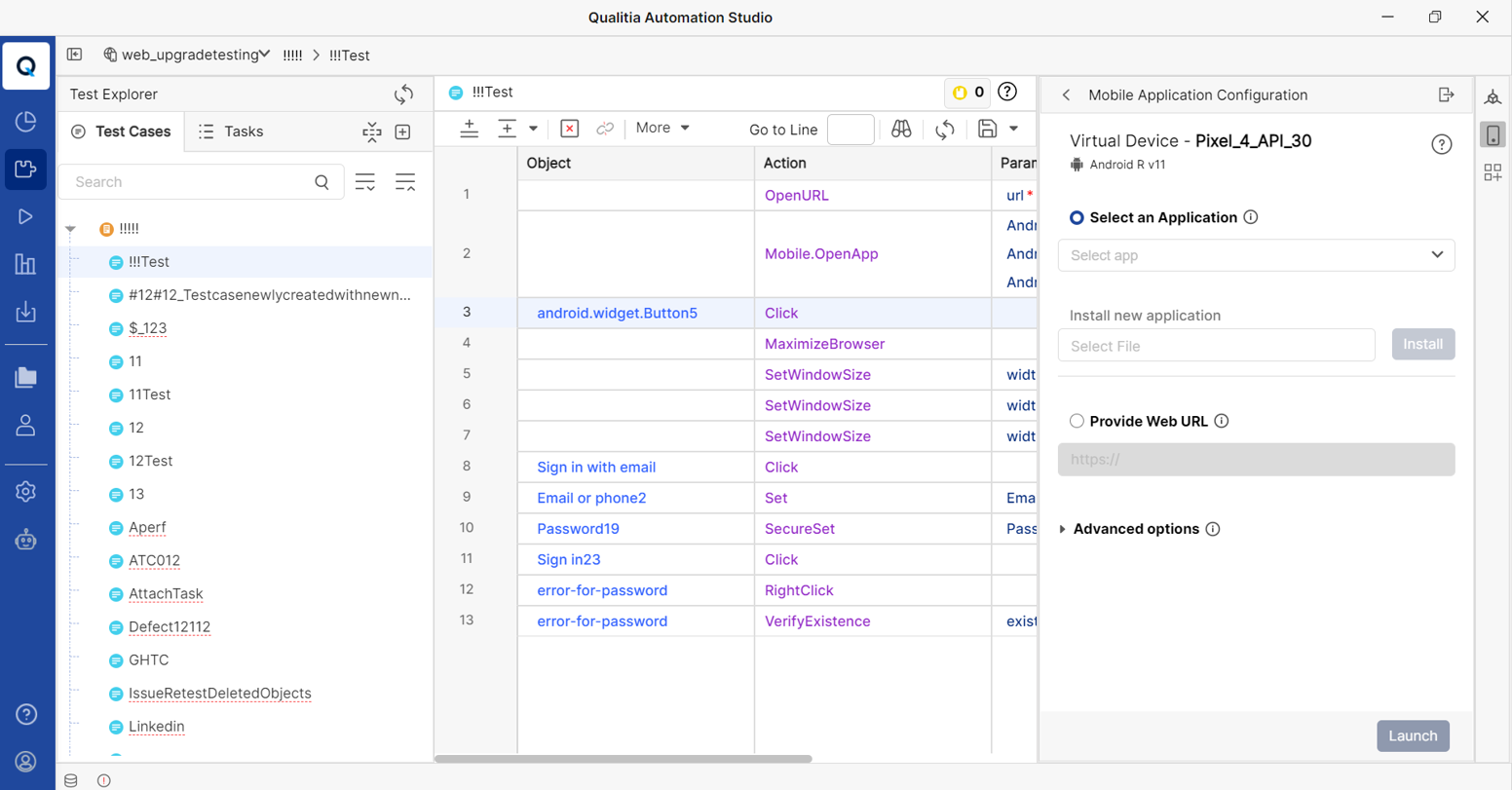
Task: Open settings gear icon in left sidebar
Action: click(x=26, y=492)
